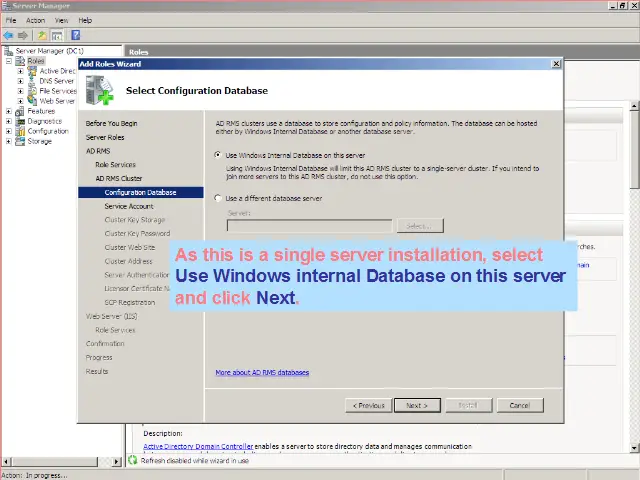The image size is (640, 480).
Task: Click the right pane scroll up arrow
Action: coord(634,106)
